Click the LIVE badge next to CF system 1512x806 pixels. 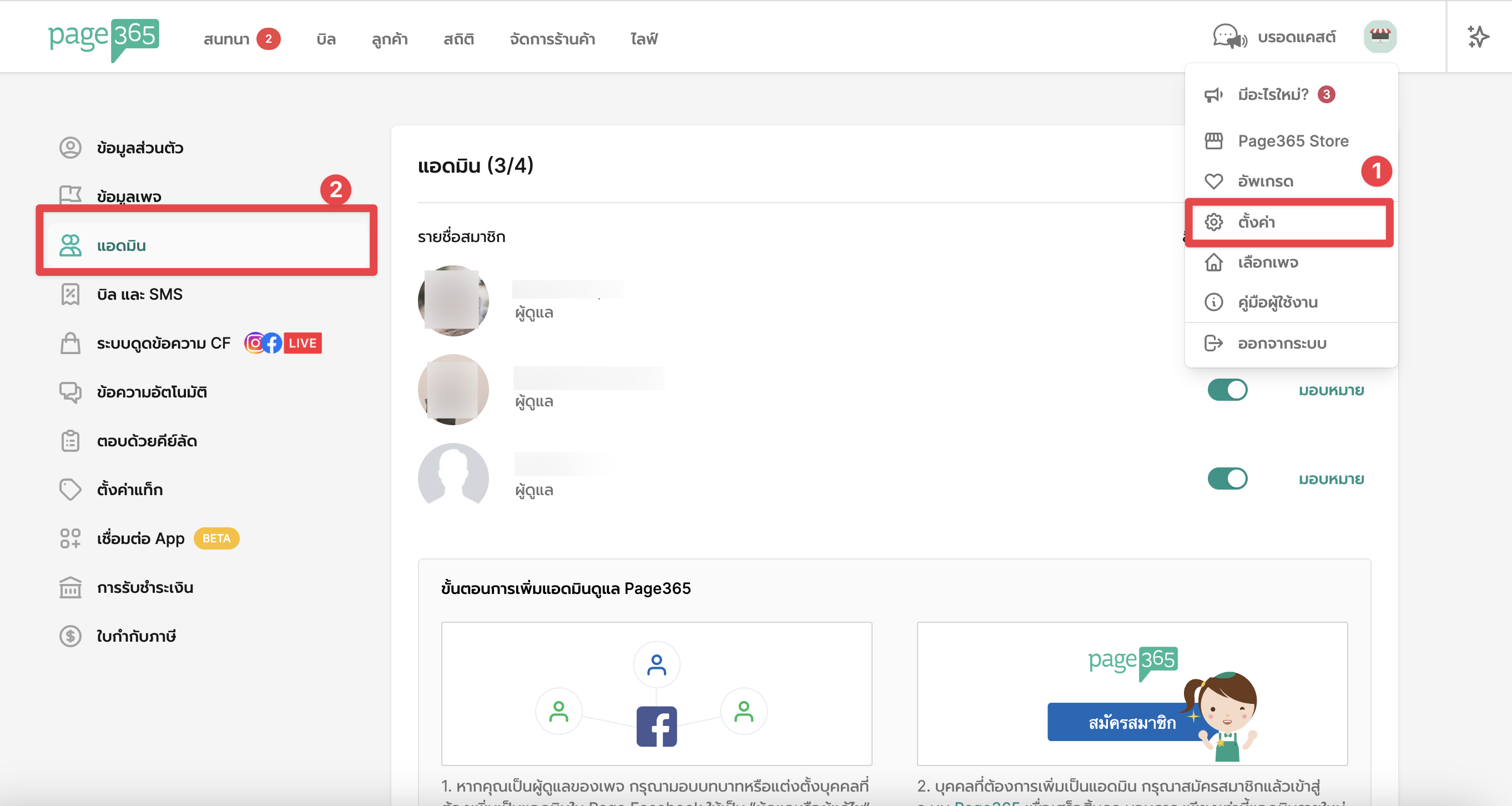[x=303, y=343]
